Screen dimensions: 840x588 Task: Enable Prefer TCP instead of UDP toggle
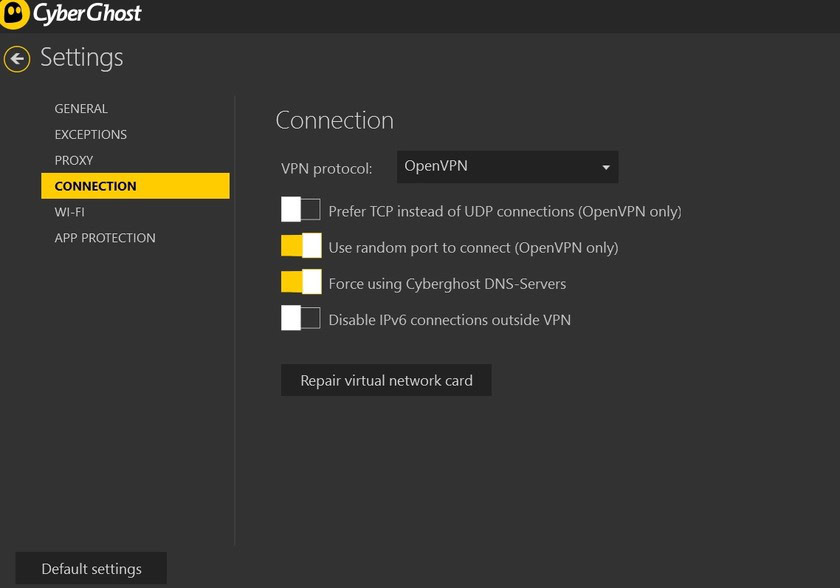pyautogui.click(x=300, y=210)
